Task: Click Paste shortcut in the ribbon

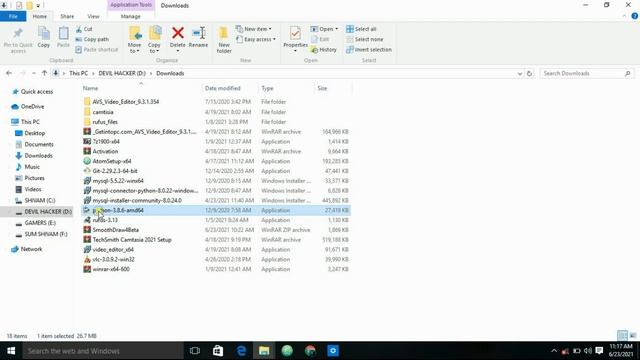Action: tap(97, 49)
